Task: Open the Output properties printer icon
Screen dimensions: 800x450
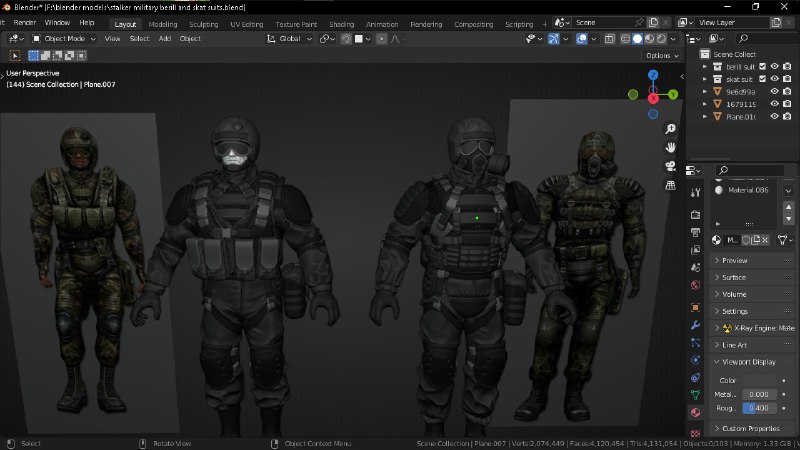Action: pyautogui.click(x=695, y=233)
